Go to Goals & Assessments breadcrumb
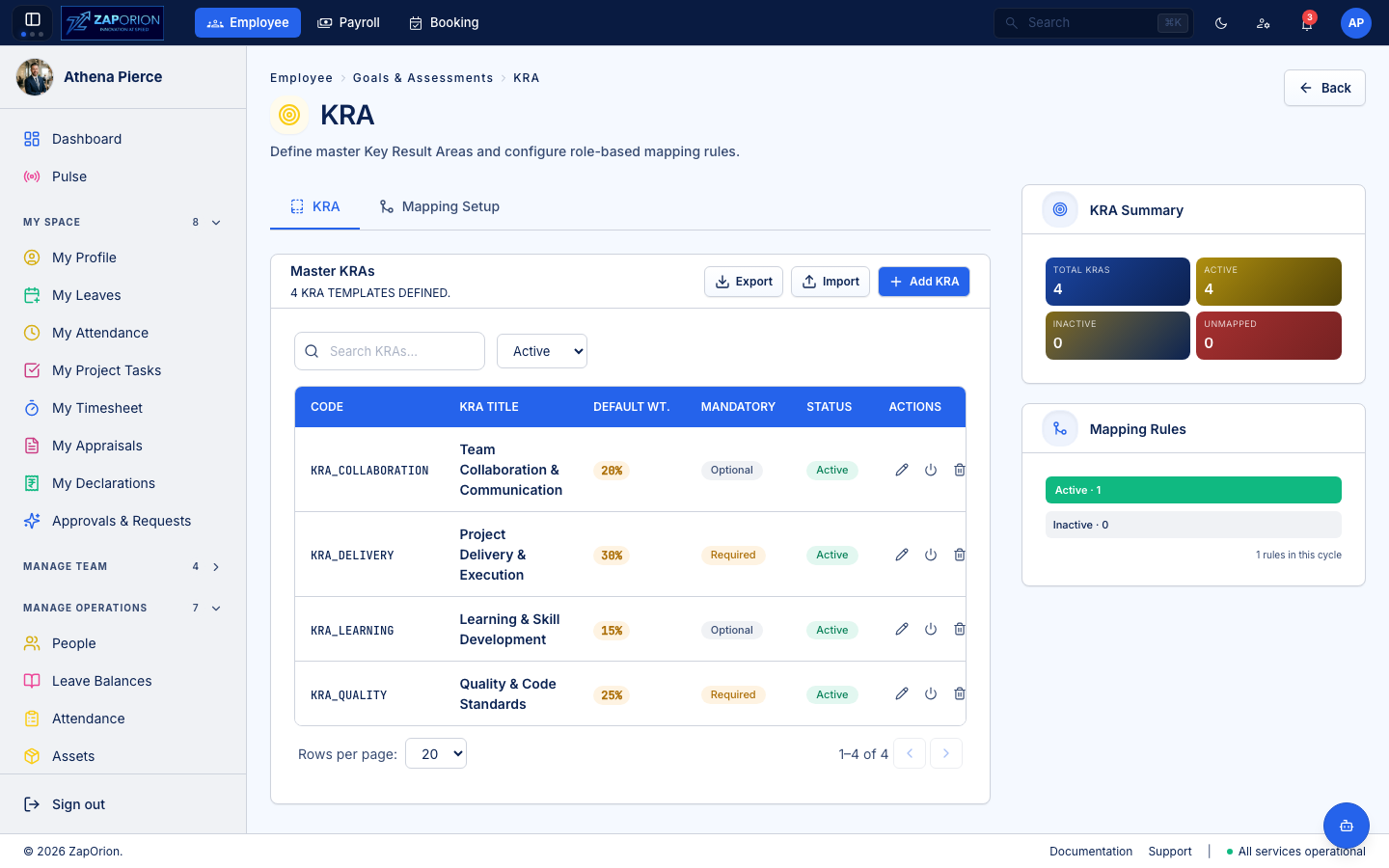This screenshot has width=1389, height=868. point(422,78)
